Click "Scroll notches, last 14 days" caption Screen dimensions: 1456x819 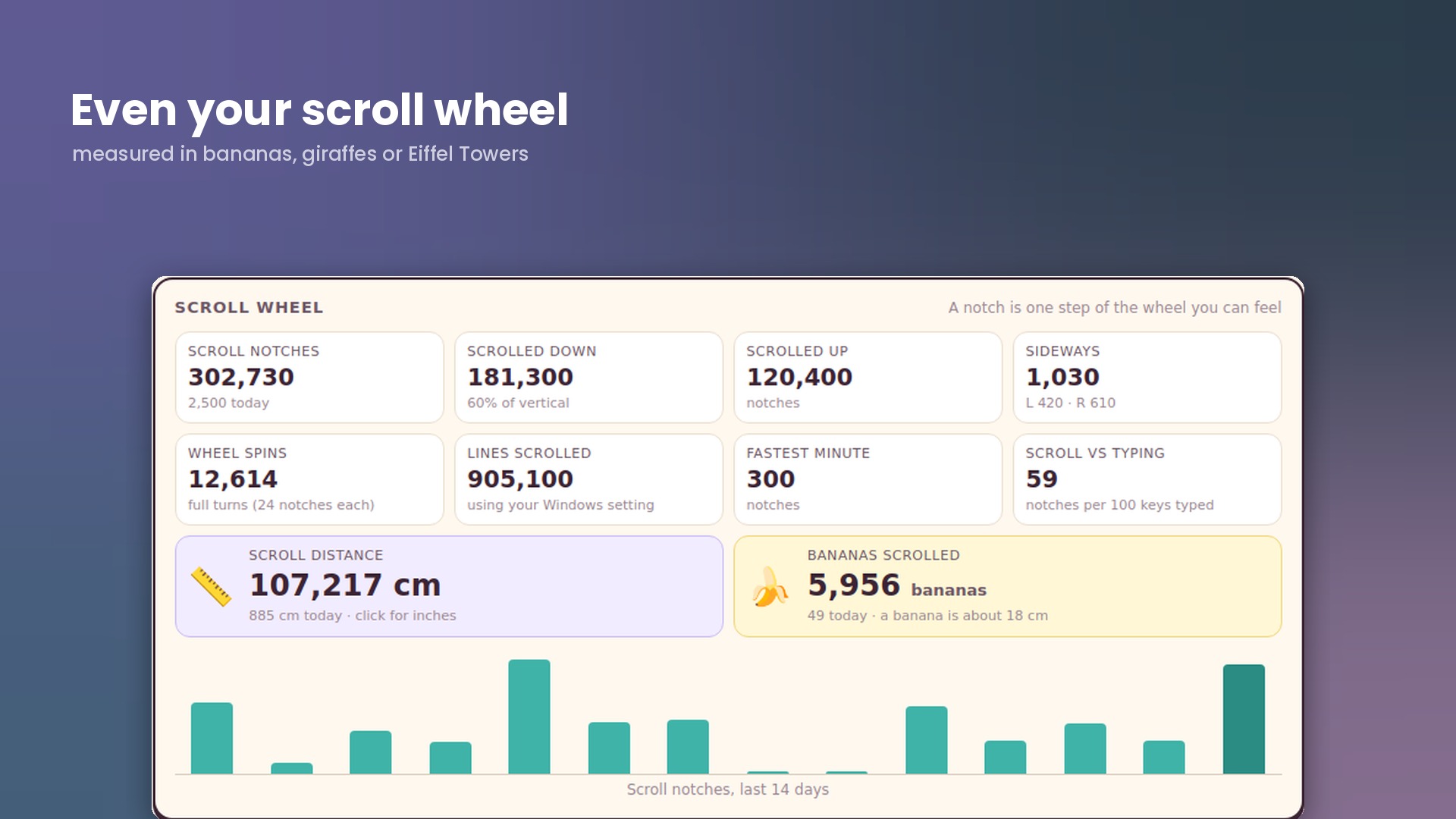click(x=727, y=789)
